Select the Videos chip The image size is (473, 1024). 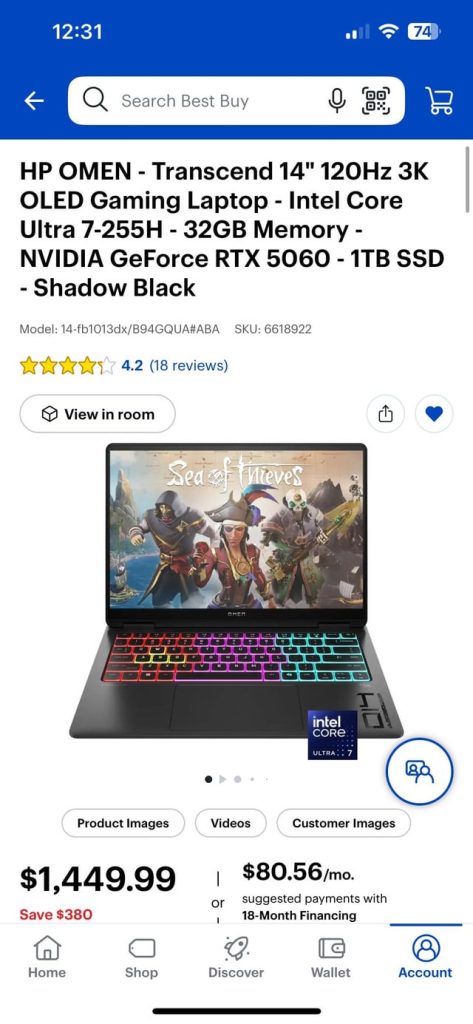coord(231,823)
